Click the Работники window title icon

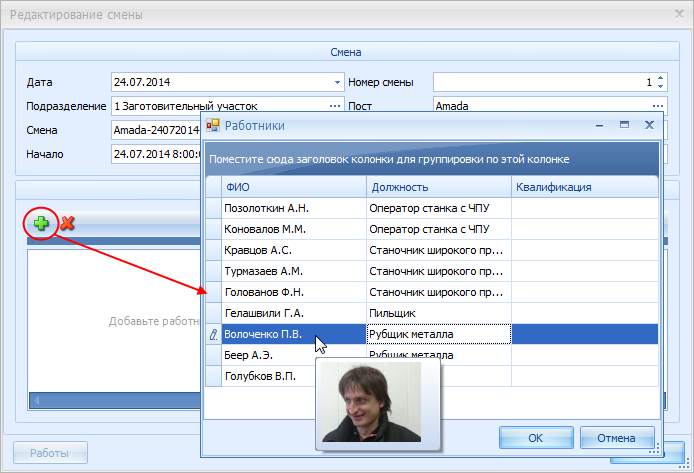coord(213,126)
